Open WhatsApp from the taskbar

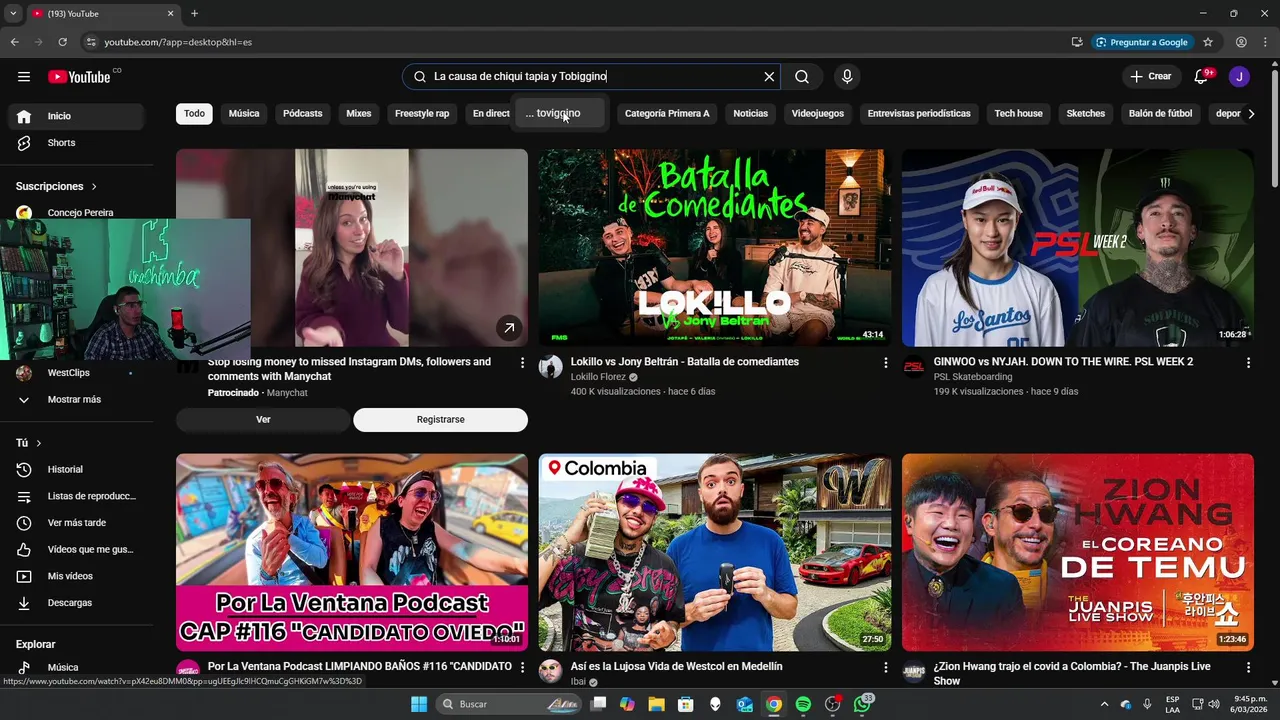tap(862, 704)
